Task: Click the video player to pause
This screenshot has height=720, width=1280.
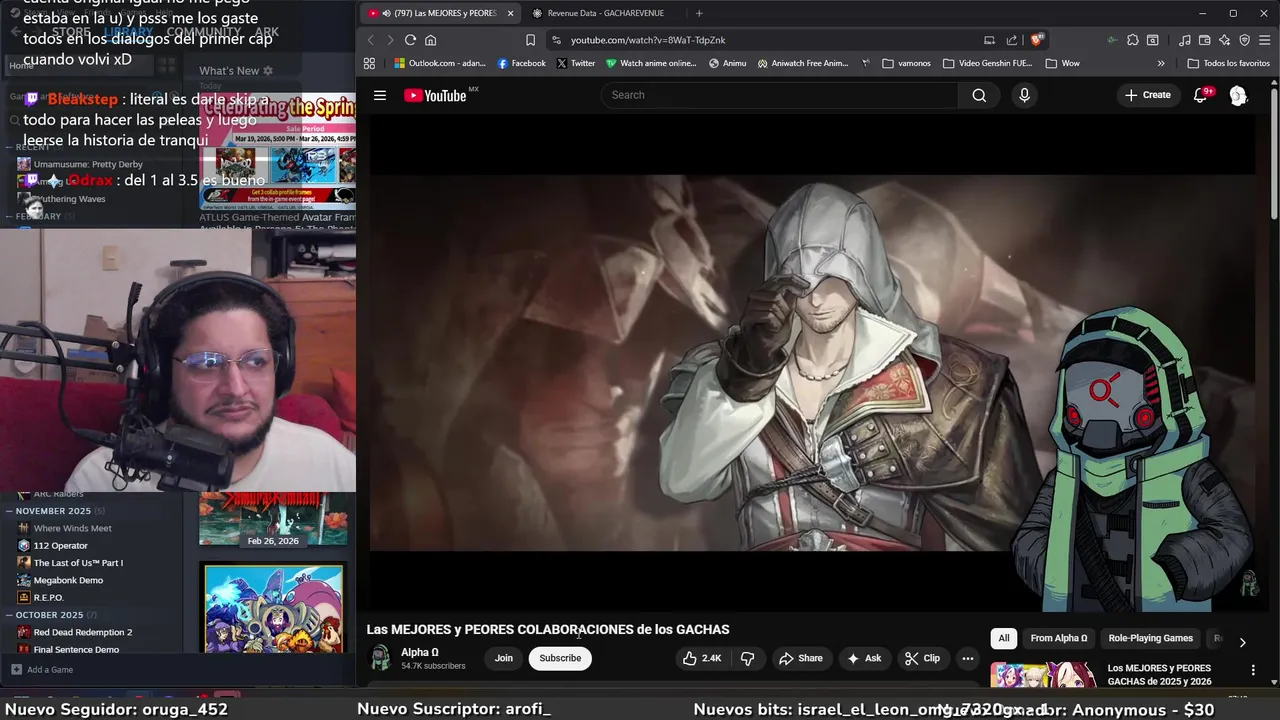Action: 812,362
